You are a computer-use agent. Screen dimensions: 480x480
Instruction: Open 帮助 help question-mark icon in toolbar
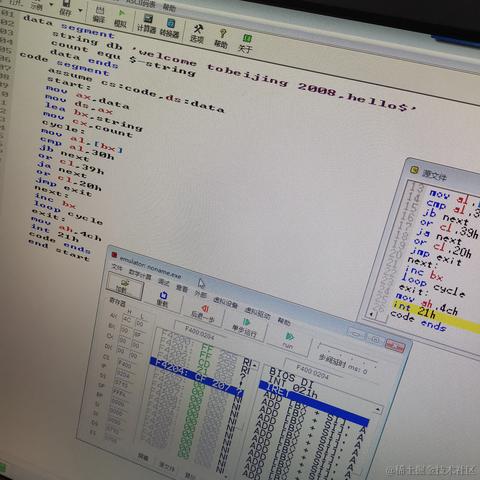point(221,38)
